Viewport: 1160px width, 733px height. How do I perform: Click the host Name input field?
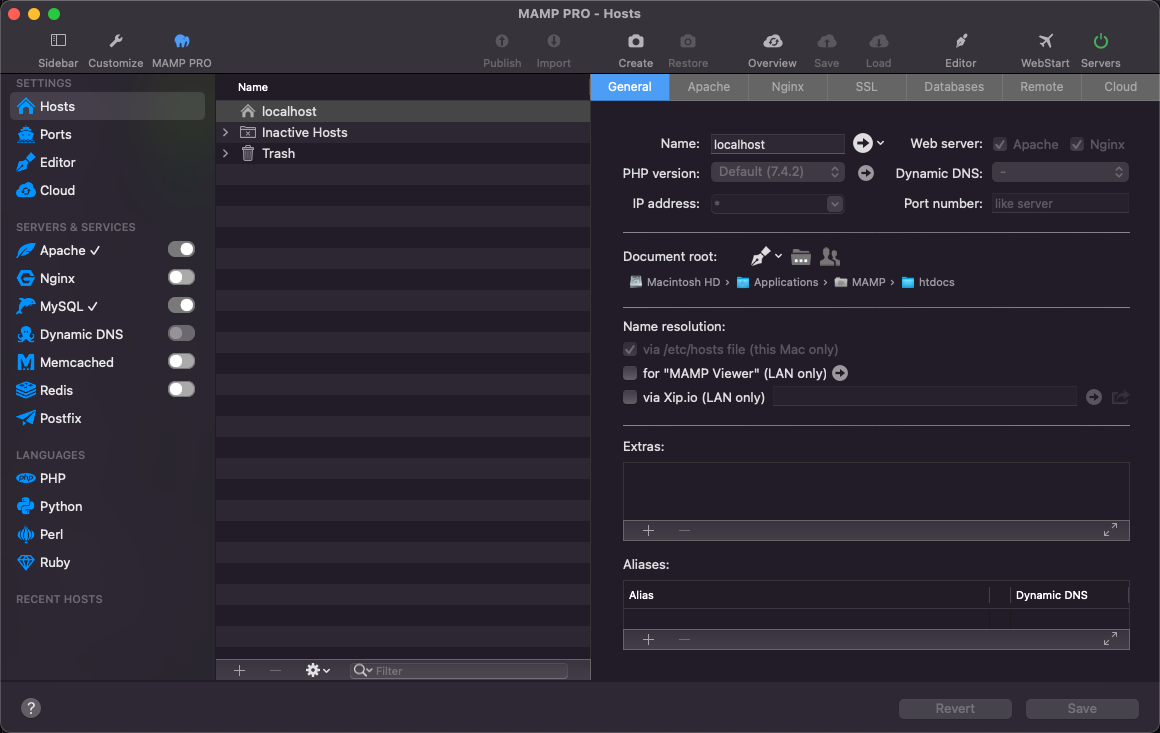pyautogui.click(x=778, y=144)
